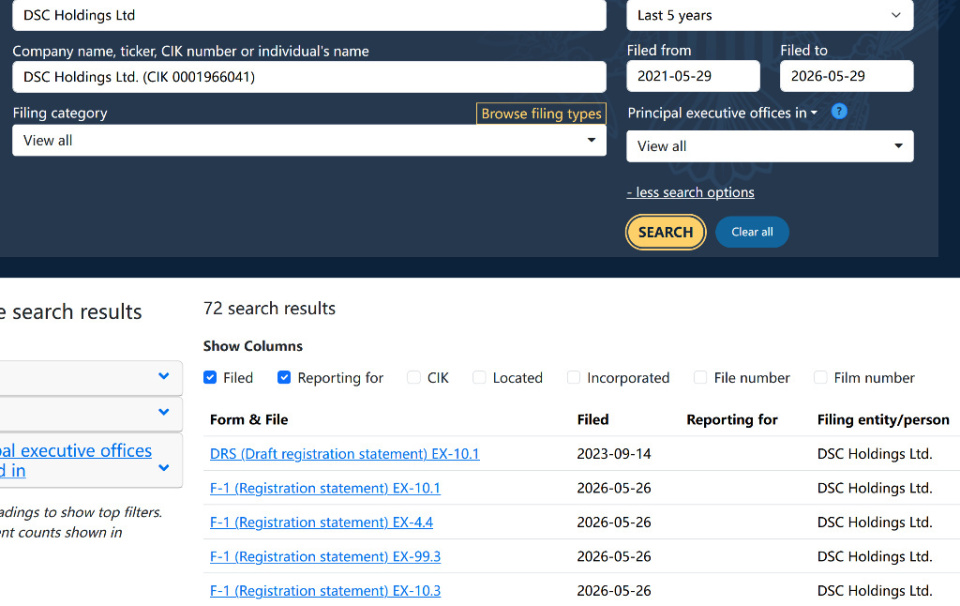Click the 2026-05-26 date in EX-99.3 row
The width and height of the screenshot is (960, 606).
[x=614, y=556]
